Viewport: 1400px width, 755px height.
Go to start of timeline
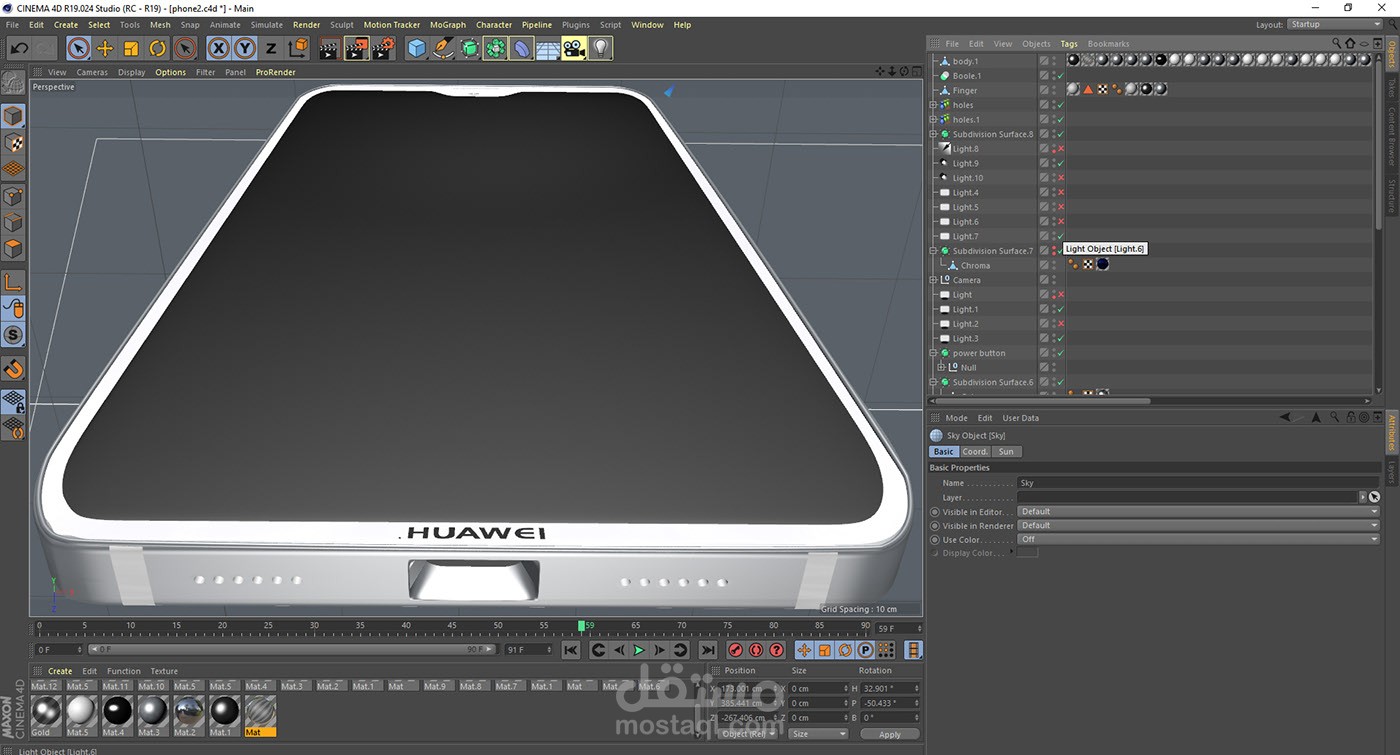[570, 650]
